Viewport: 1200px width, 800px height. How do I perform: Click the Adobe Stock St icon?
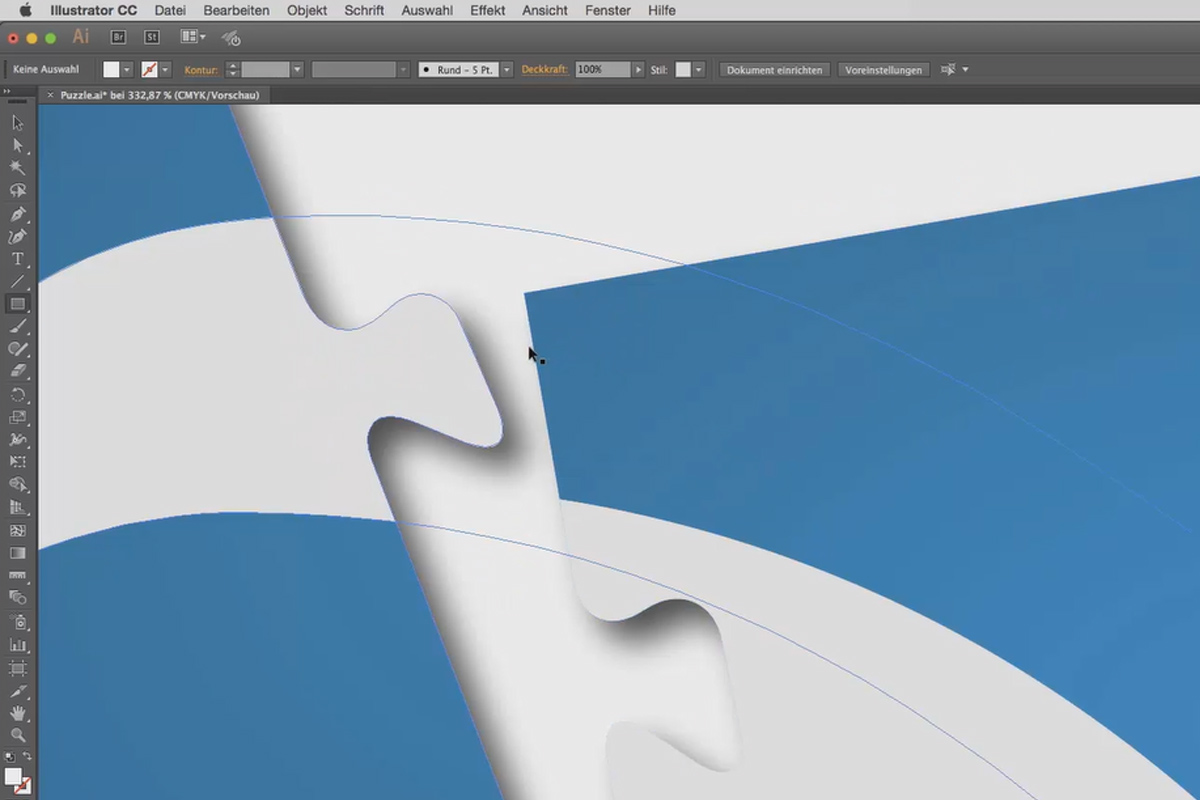[152, 37]
